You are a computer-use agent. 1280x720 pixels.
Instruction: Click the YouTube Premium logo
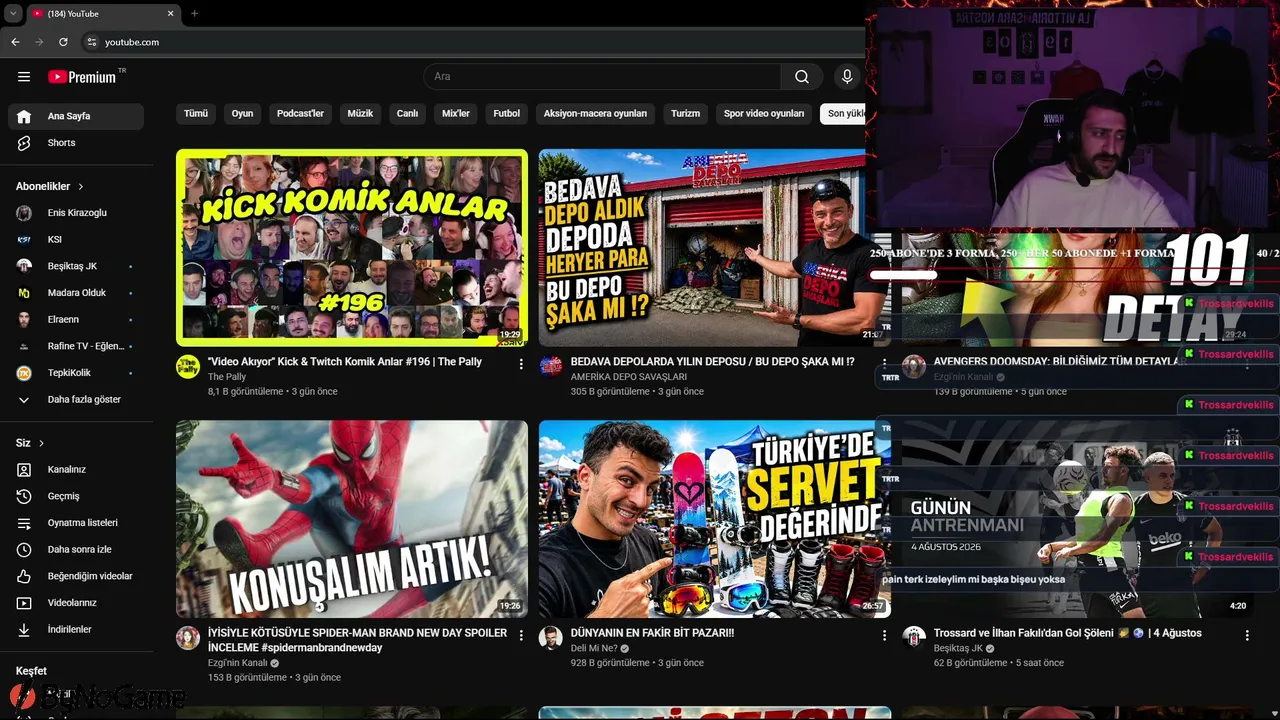click(82, 77)
